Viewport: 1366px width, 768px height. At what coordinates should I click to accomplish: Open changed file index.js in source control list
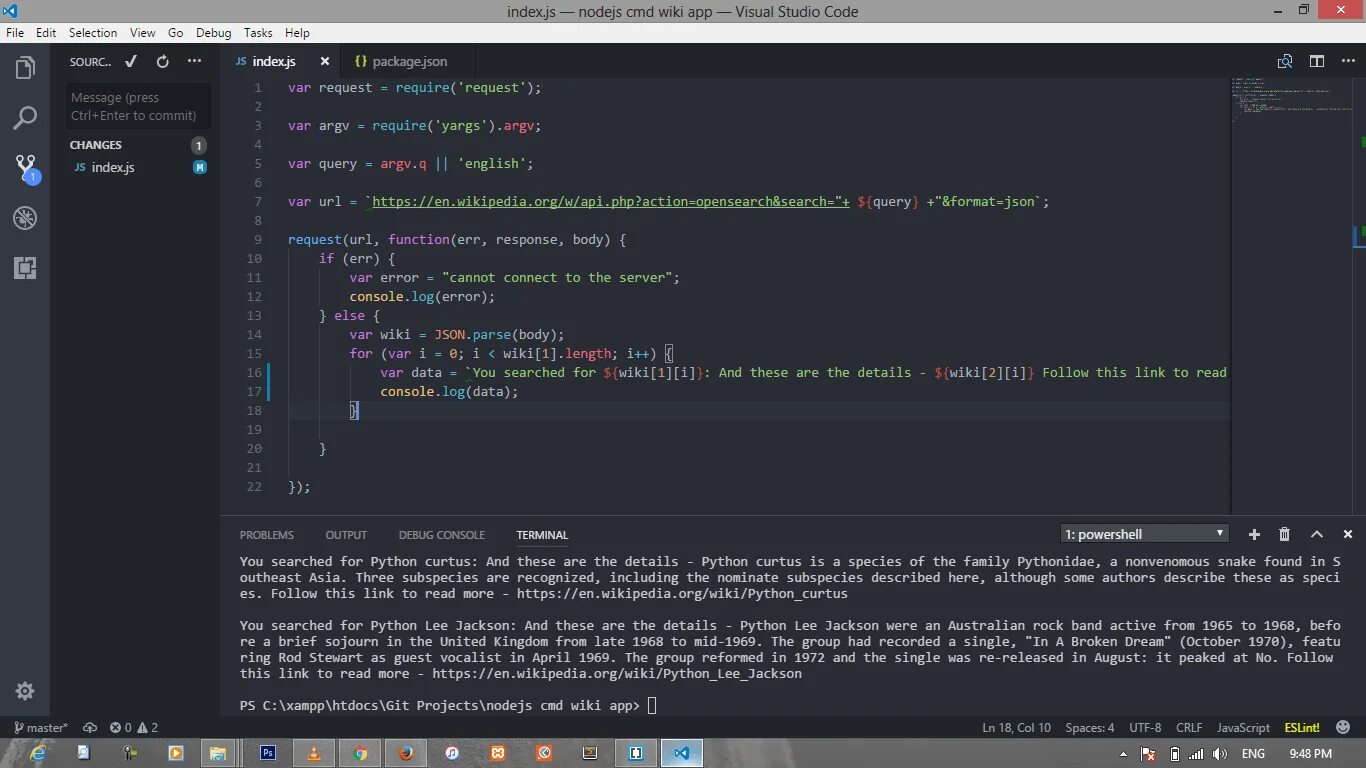pos(135,167)
